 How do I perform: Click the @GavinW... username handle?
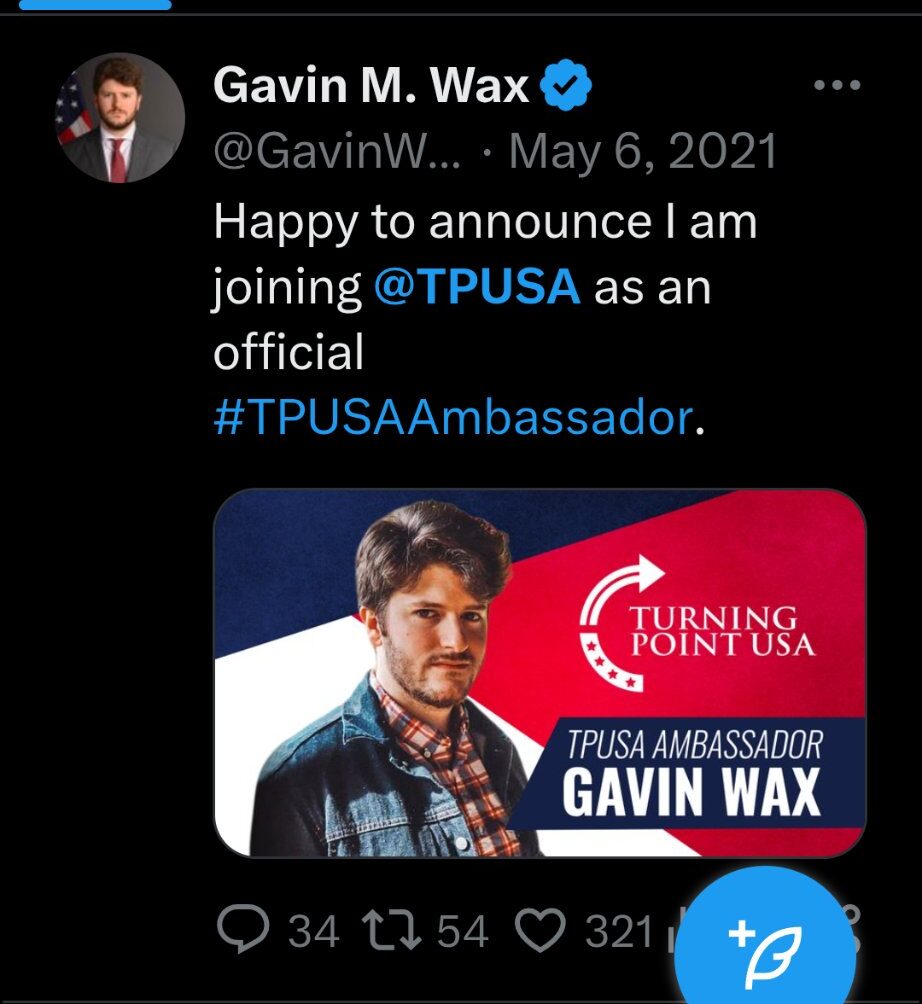pos(337,152)
